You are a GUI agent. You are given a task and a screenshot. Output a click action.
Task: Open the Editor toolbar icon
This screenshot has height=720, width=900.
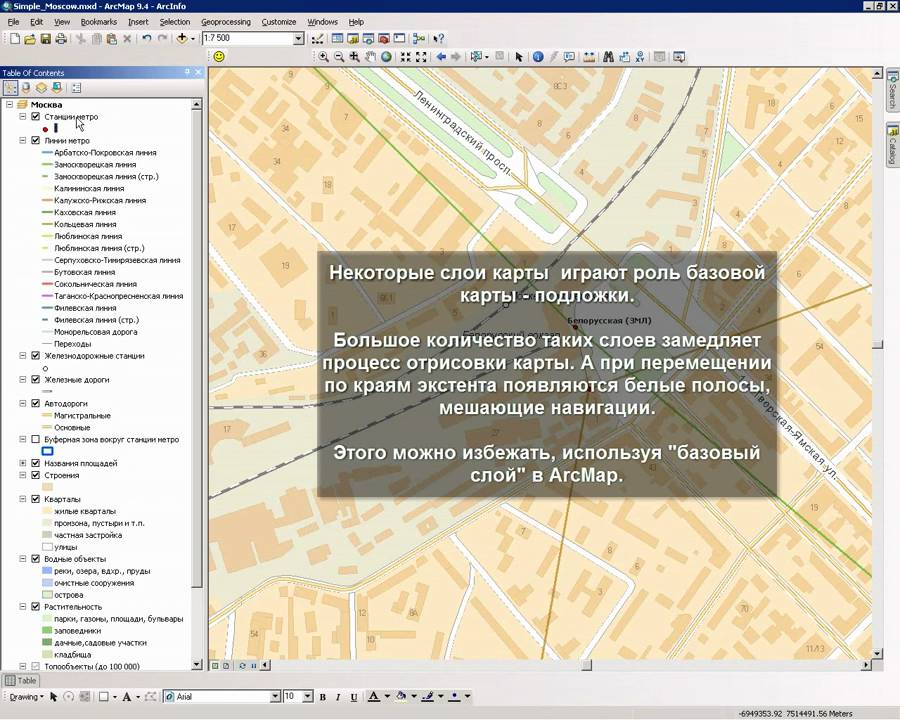pos(317,39)
